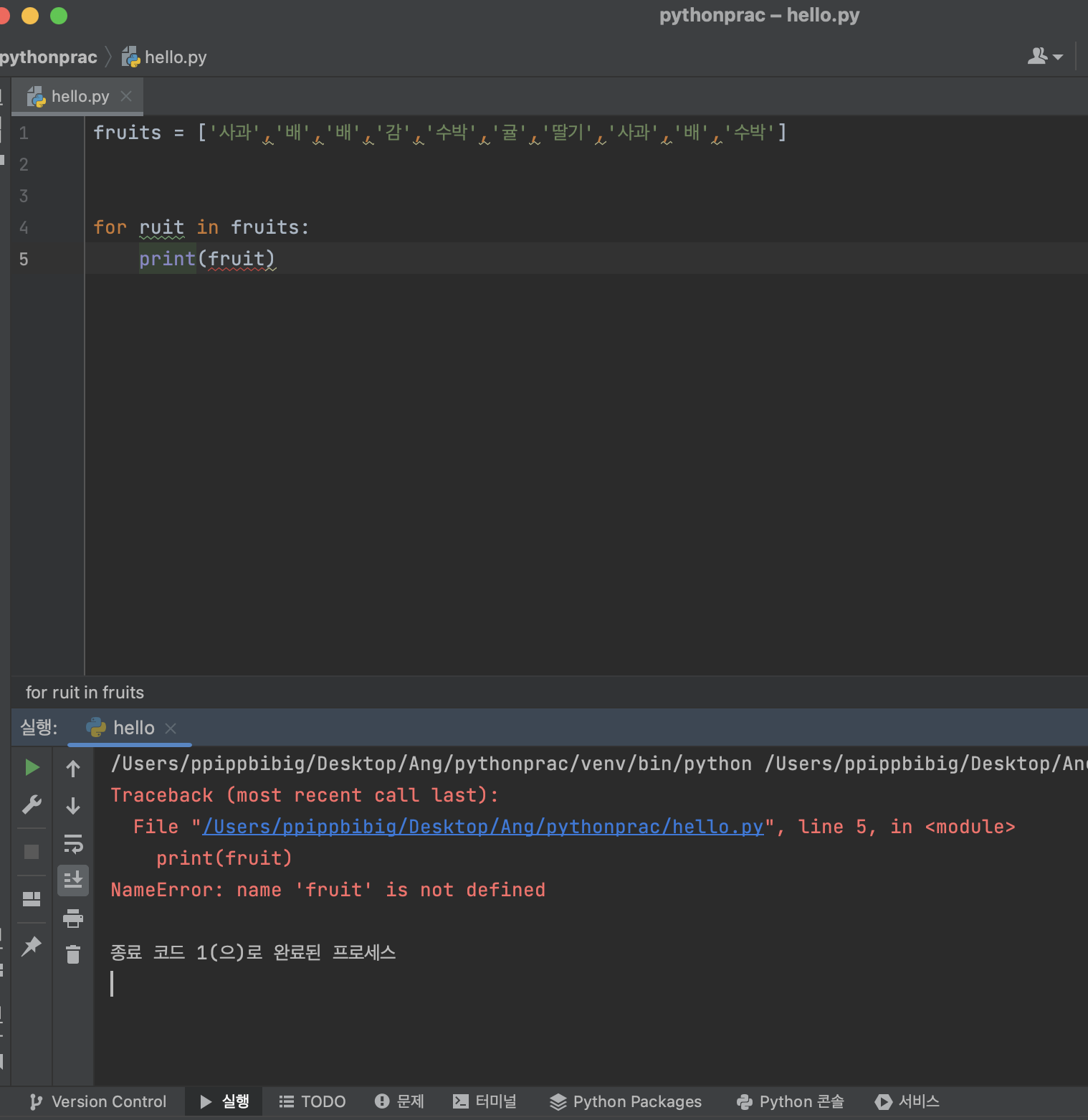
Task: Open the 문제 problems tool window
Action: (399, 1101)
